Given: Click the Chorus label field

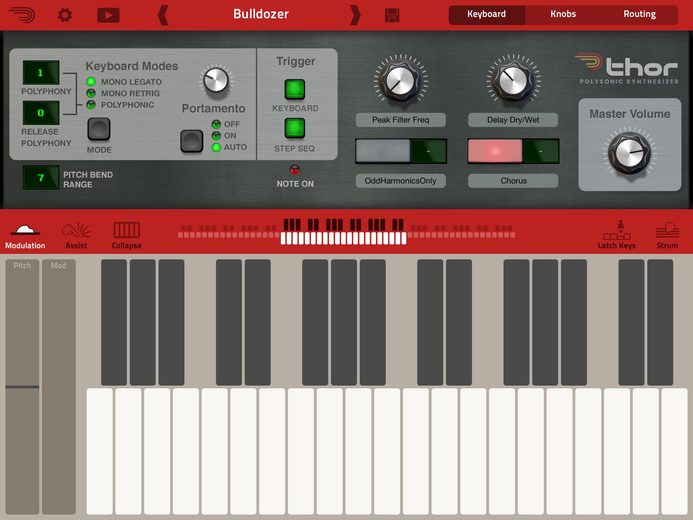Looking at the screenshot, I should coord(513,181).
